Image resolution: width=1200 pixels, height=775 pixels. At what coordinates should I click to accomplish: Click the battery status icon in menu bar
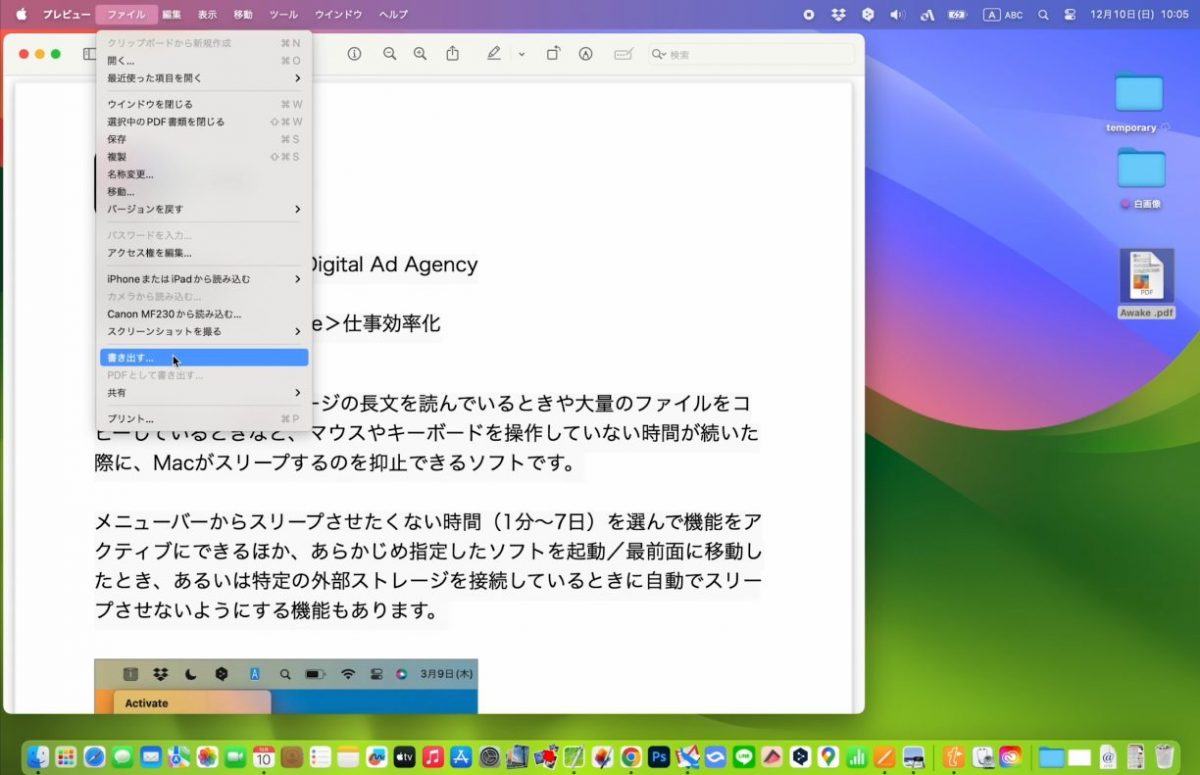pos(958,15)
